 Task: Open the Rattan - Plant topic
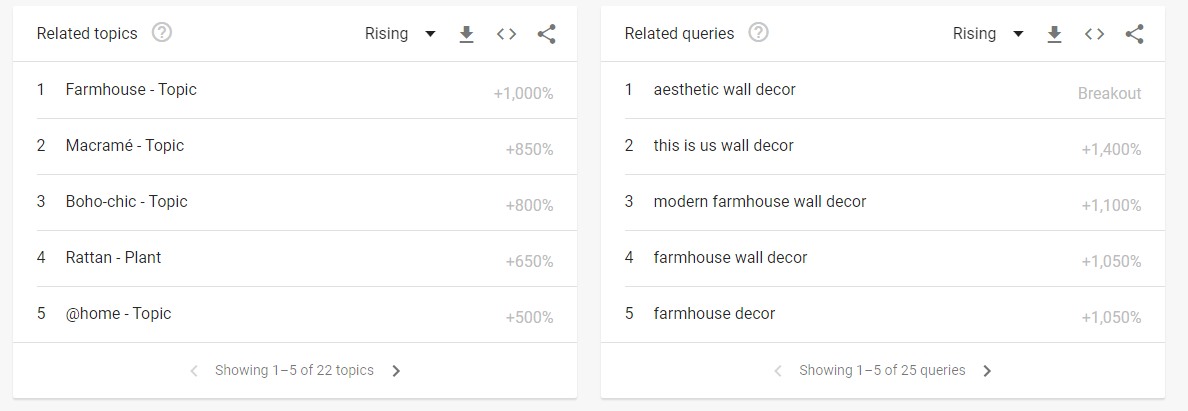[x=113, y=258]
